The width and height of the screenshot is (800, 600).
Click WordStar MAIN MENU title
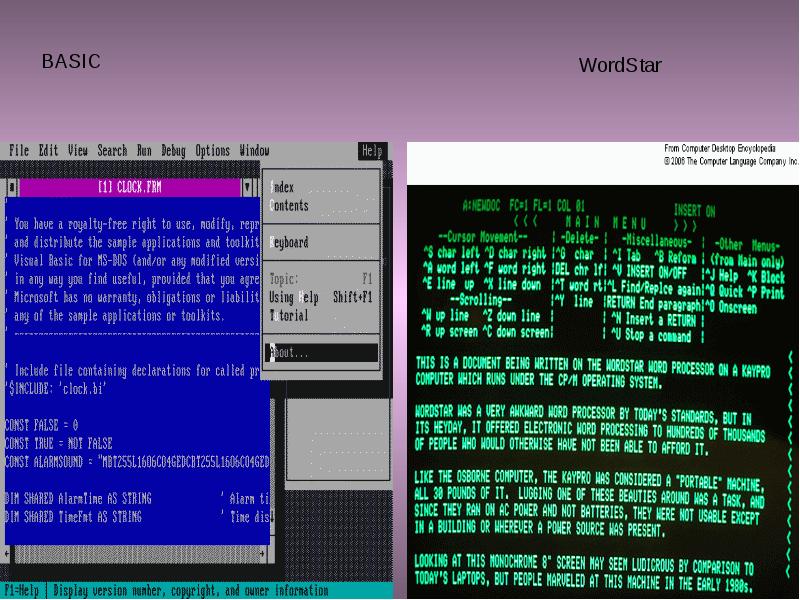[606, 223]
